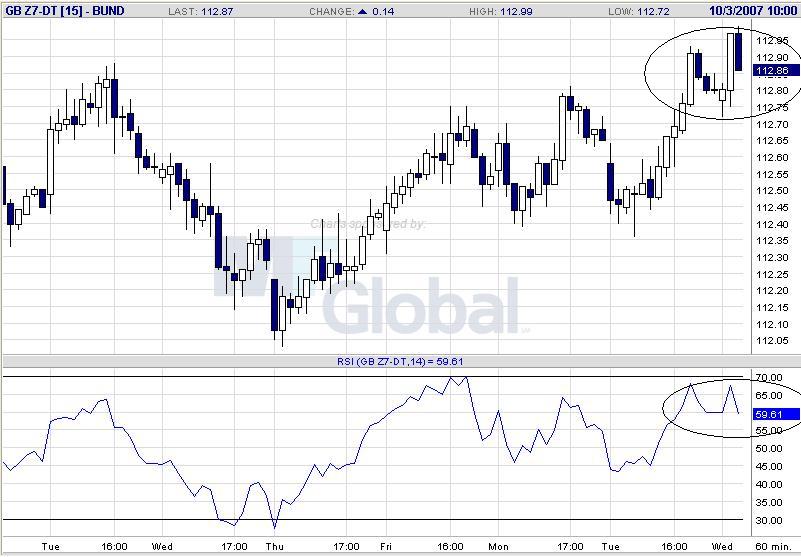Click the Thu label on the time axis
Viewport: 801px width, 557px height.
tap(275, 547)
